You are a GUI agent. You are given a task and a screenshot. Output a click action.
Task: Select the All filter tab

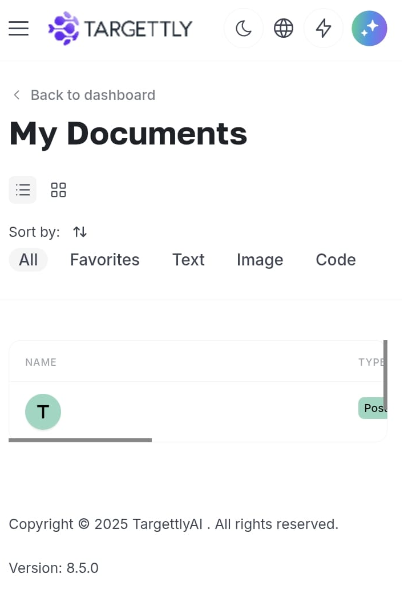[28, 260]
